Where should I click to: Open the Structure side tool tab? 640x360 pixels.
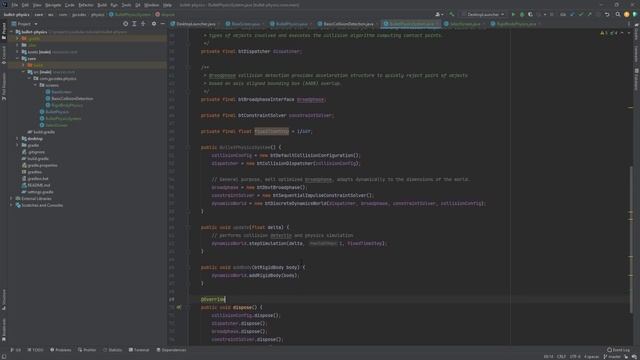pyautogui.click(x=4, y=299)
